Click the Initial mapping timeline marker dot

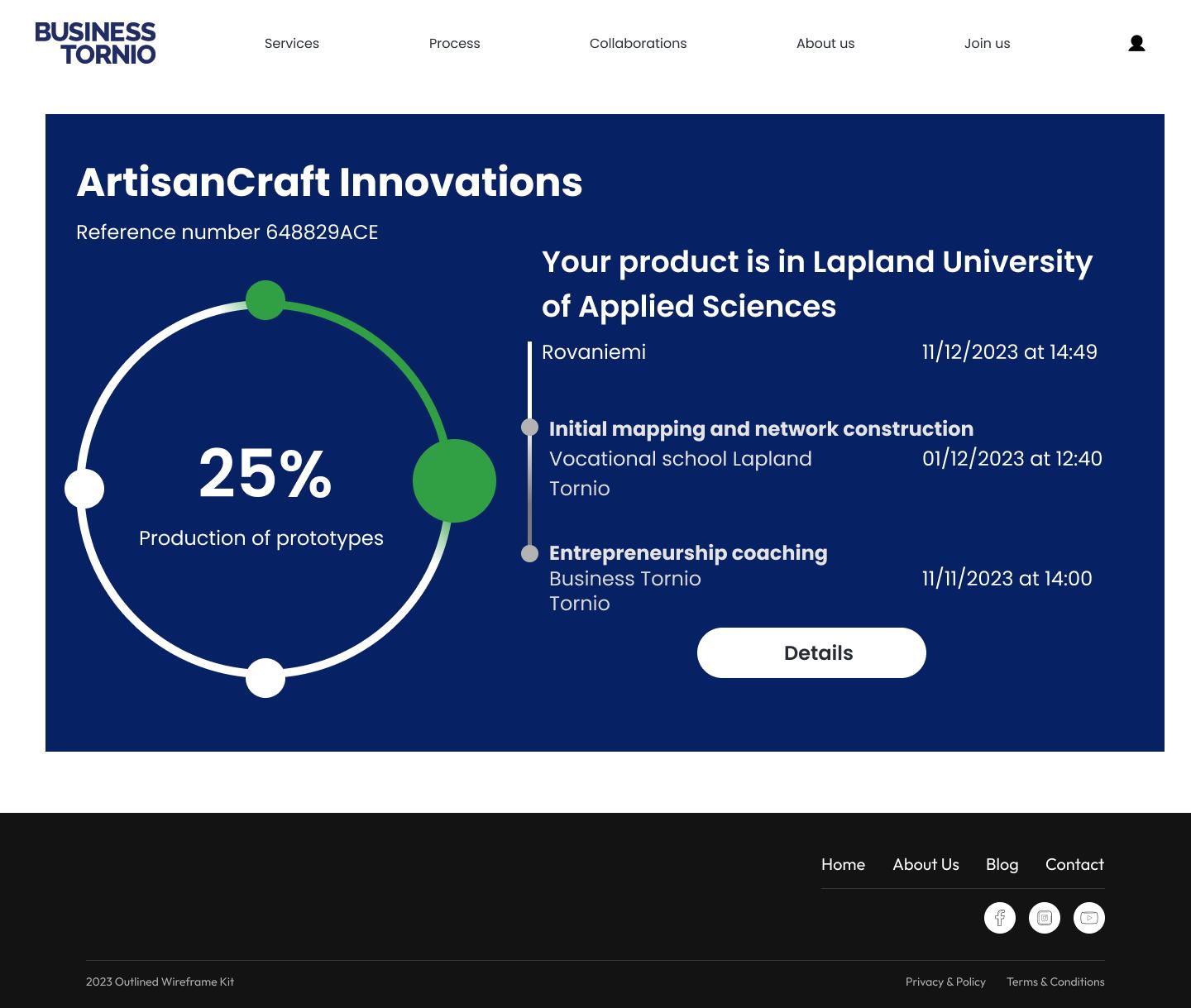click(x=529, y=427)
